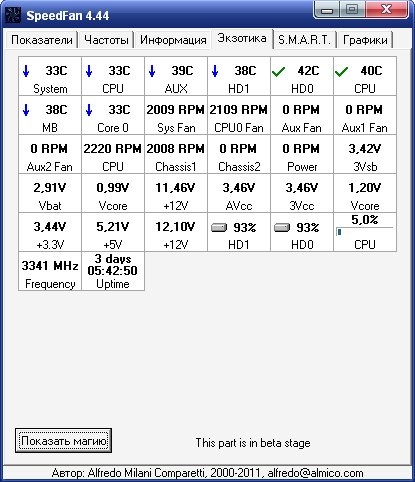
Task: Click the Показать магию button
Action: (x=63, y=441)
